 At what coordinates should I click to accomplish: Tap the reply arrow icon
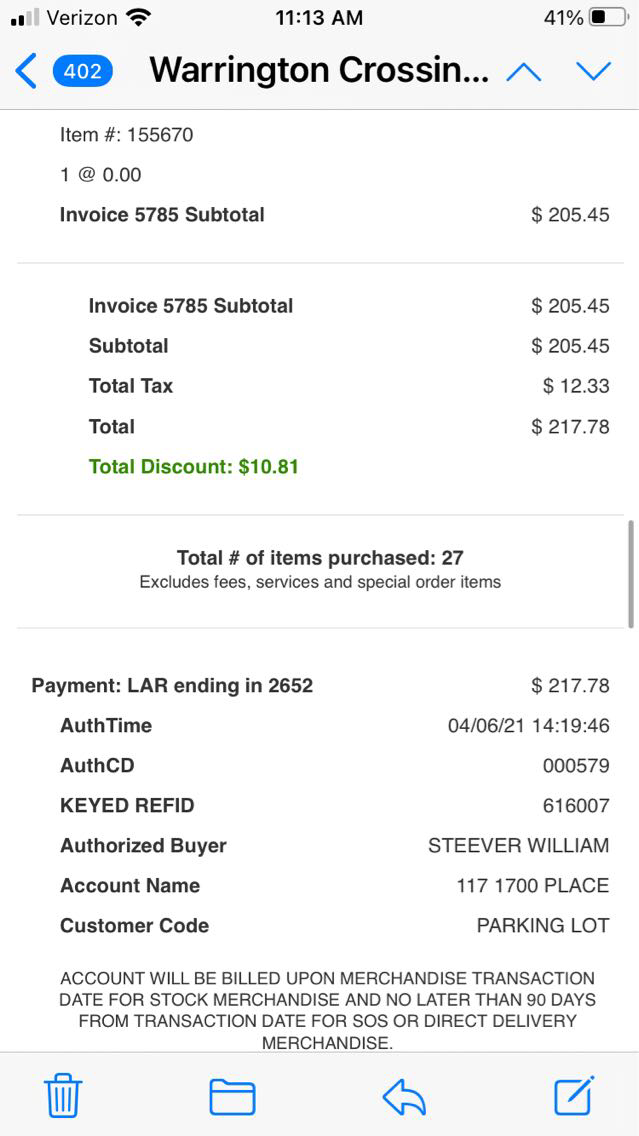point(404,1096)
